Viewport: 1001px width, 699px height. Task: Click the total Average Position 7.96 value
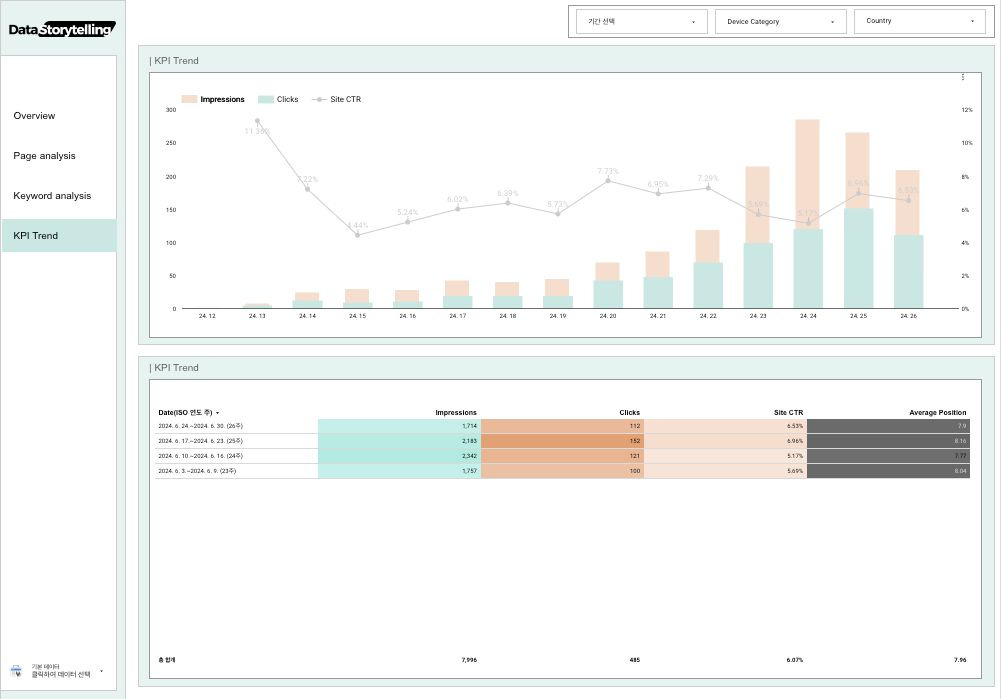coord(960,660)
